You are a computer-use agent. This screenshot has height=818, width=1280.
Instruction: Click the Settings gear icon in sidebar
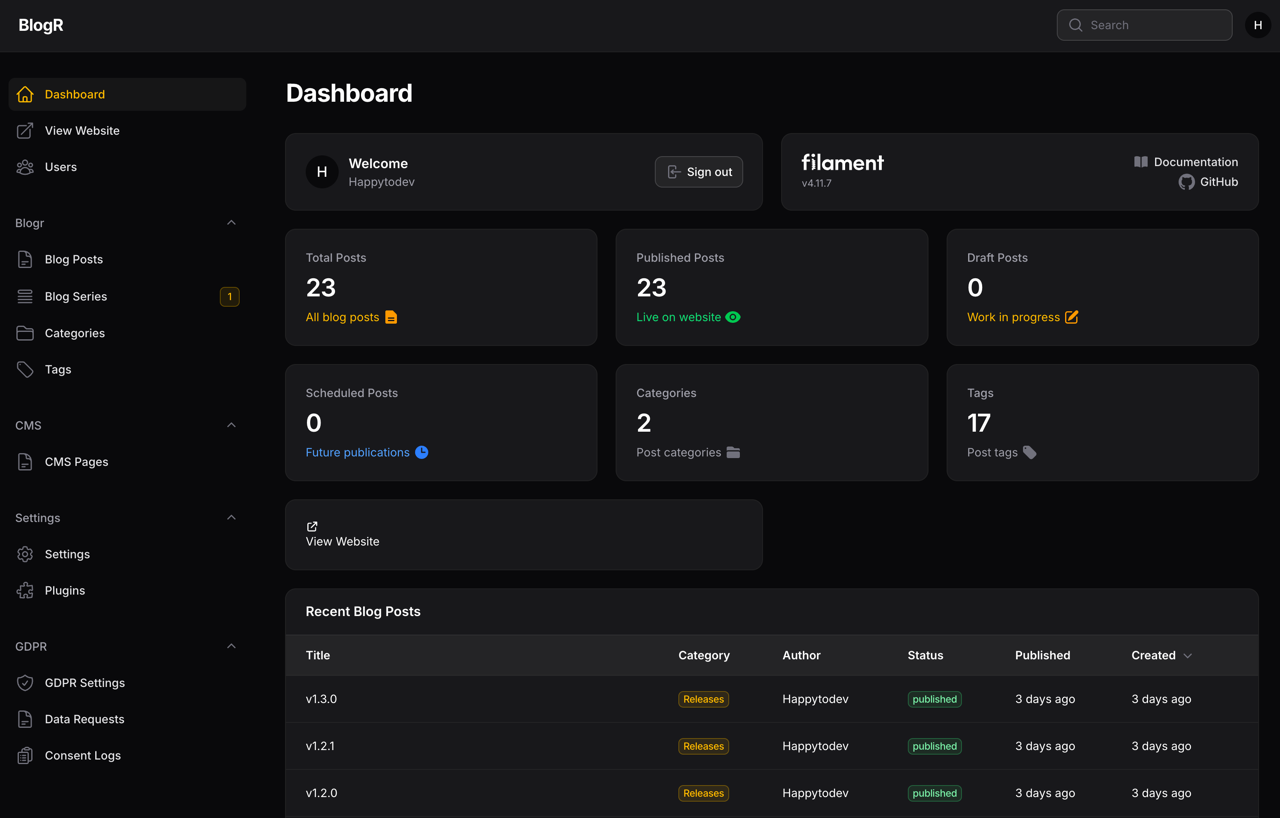tap(25, 554)
